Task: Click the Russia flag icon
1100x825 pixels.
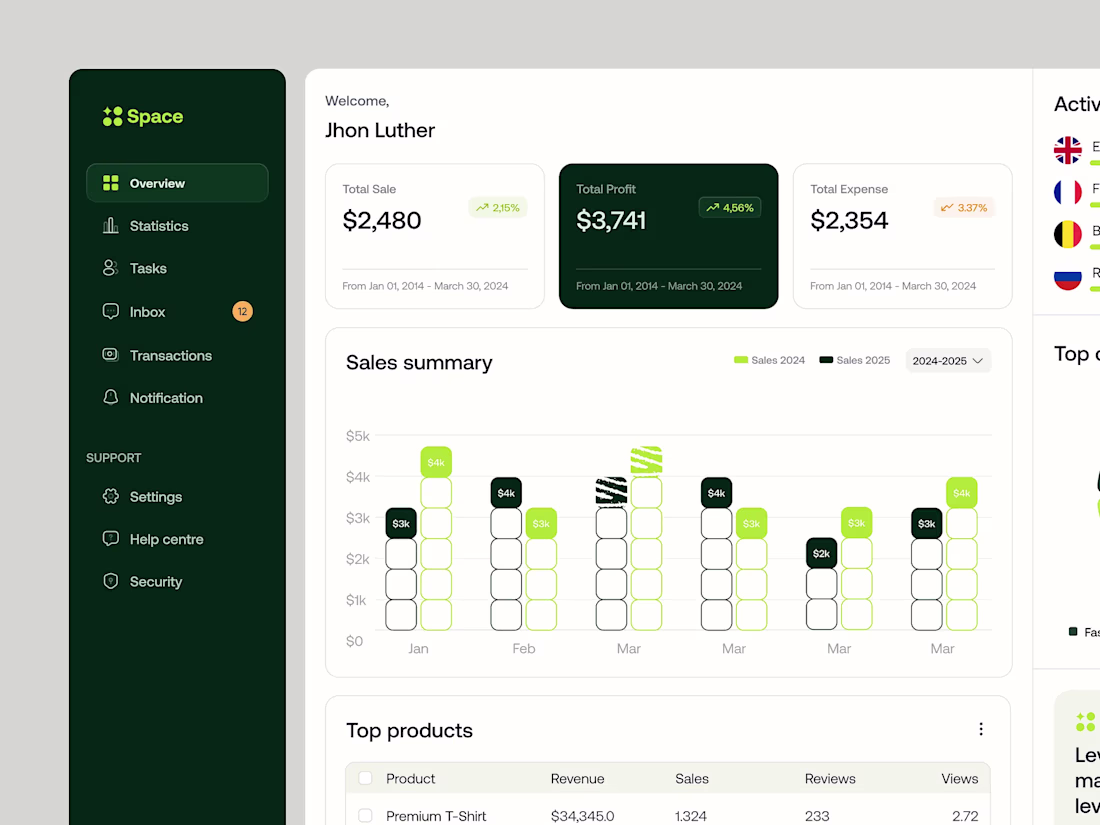Action: click(x=1068, y=276)
